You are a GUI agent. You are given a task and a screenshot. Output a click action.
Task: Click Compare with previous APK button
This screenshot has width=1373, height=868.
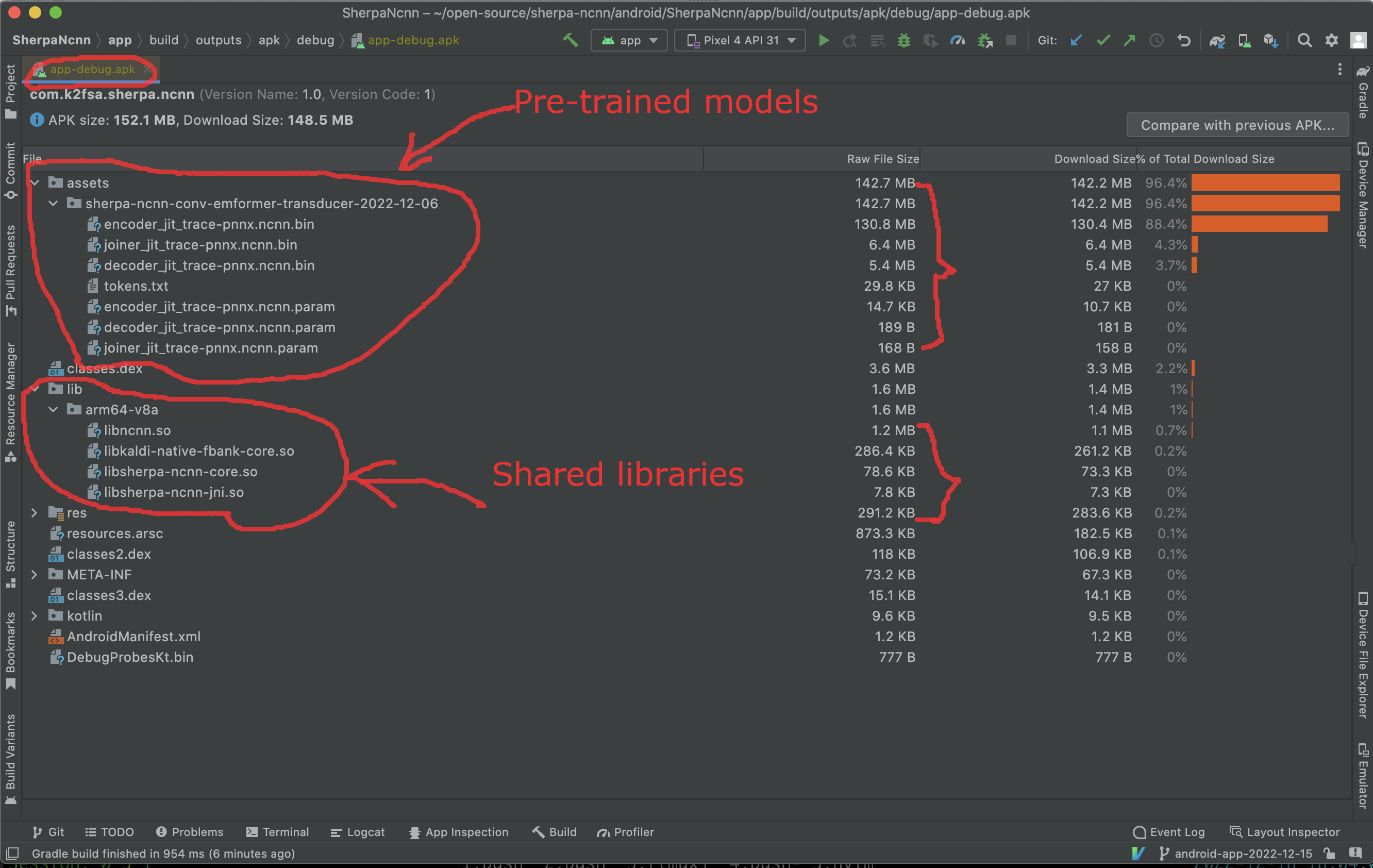(1237, 125)
